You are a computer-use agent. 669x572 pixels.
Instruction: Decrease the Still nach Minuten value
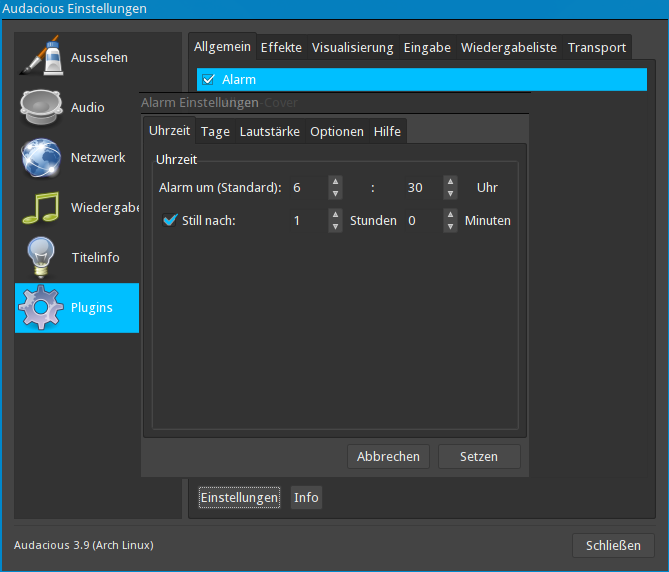tap(450, 226)
